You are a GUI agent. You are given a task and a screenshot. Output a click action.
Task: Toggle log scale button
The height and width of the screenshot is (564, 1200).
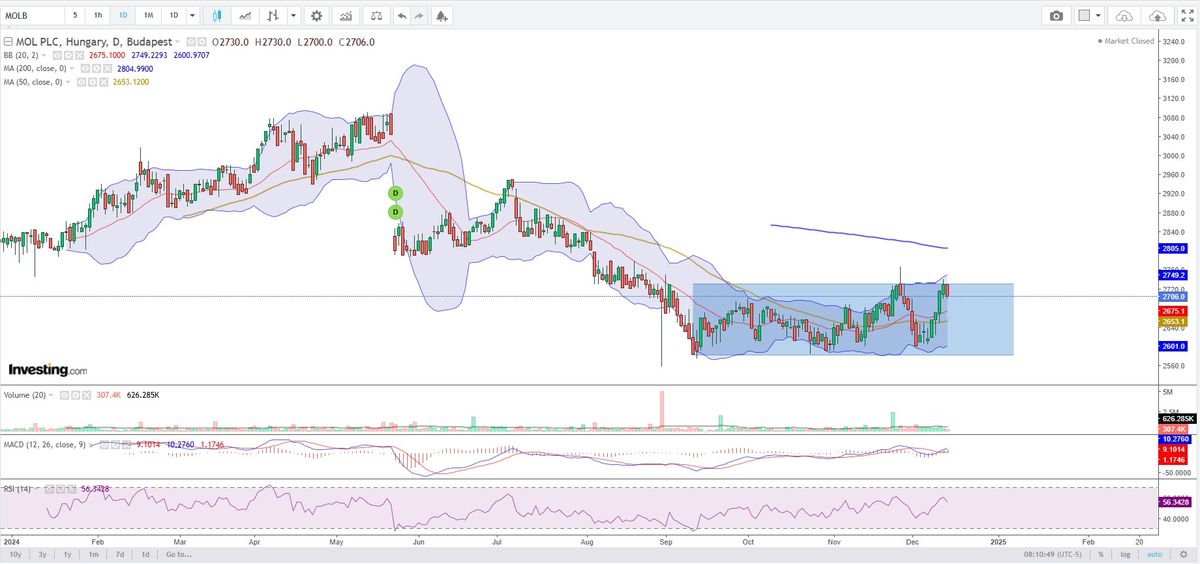(x=1125, y=554)
